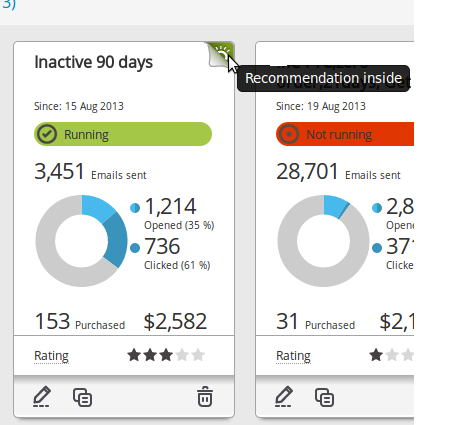
Task: Set rating to five stars on first card
Action: click(198, 355)
